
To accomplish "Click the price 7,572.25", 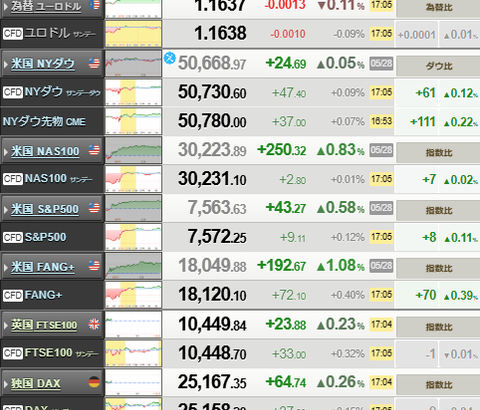I will pos(217,237).
